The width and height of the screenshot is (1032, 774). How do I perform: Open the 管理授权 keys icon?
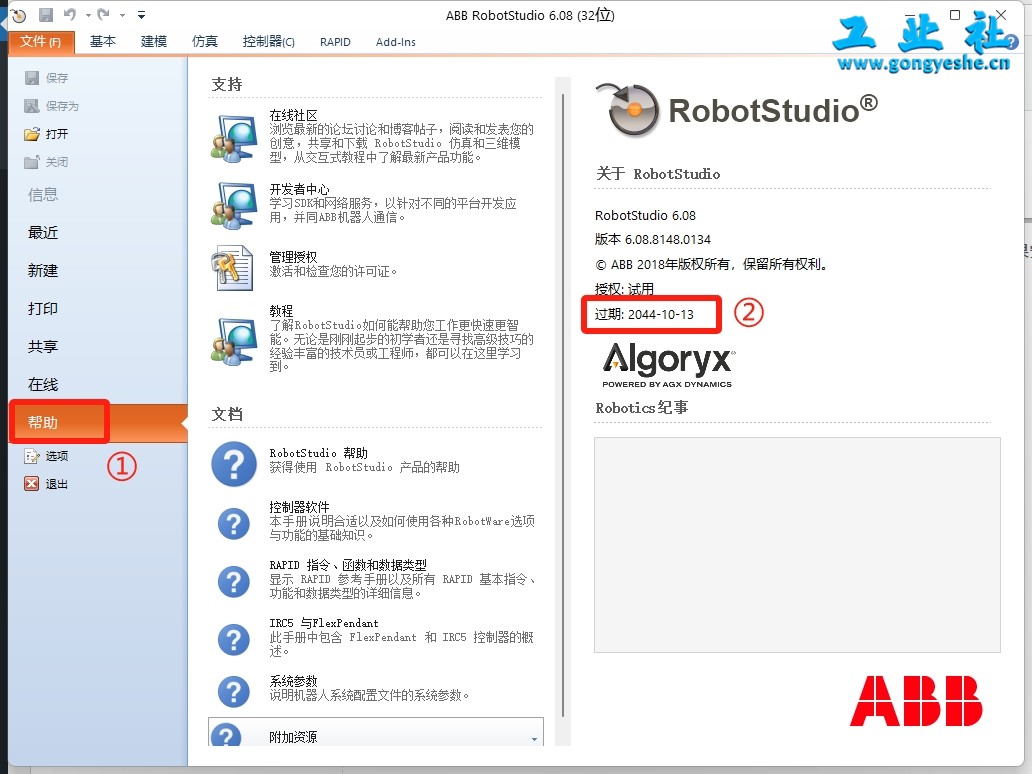pos(232,268)
